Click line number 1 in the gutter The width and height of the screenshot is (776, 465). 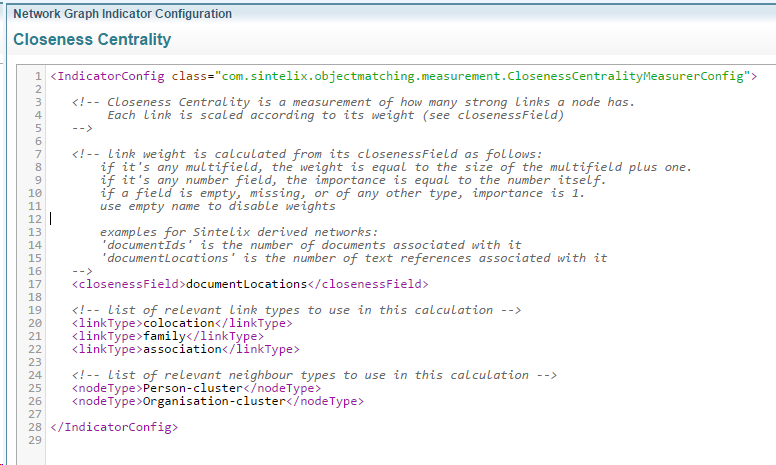click(37, 76)
